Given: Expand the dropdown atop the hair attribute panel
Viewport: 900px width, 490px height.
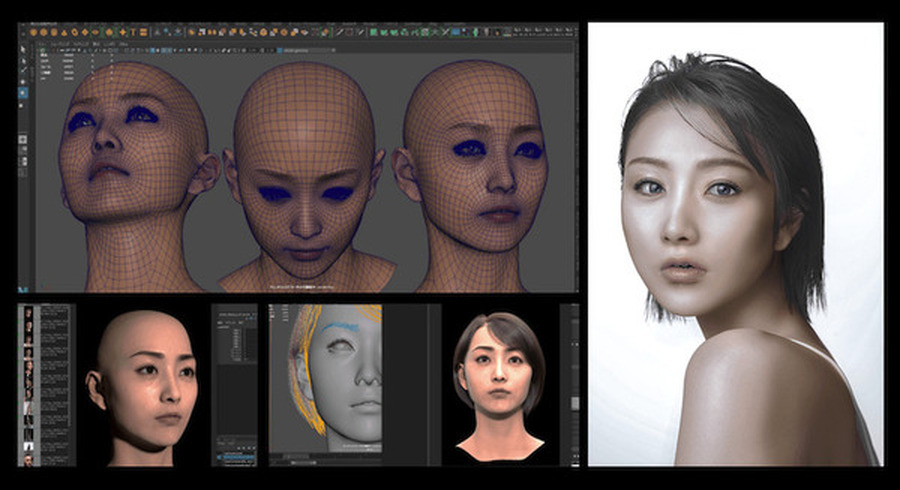Looking at the screenshot, I should pos(233,312).
